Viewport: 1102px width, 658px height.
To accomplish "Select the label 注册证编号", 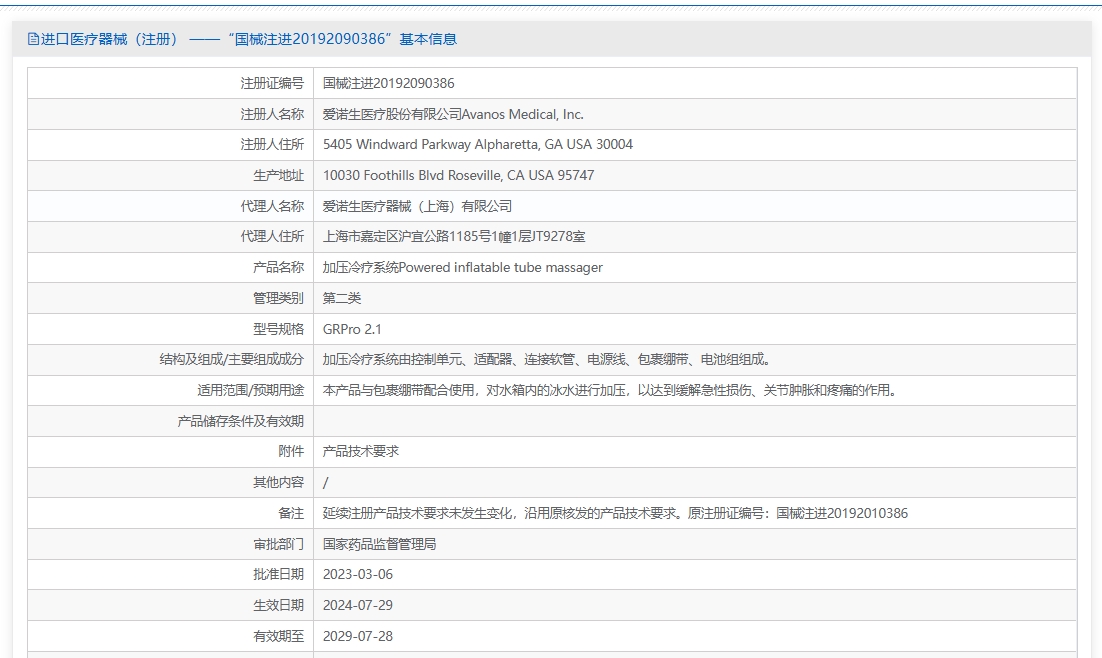I will pyautogui.click(x=272, y=84).
